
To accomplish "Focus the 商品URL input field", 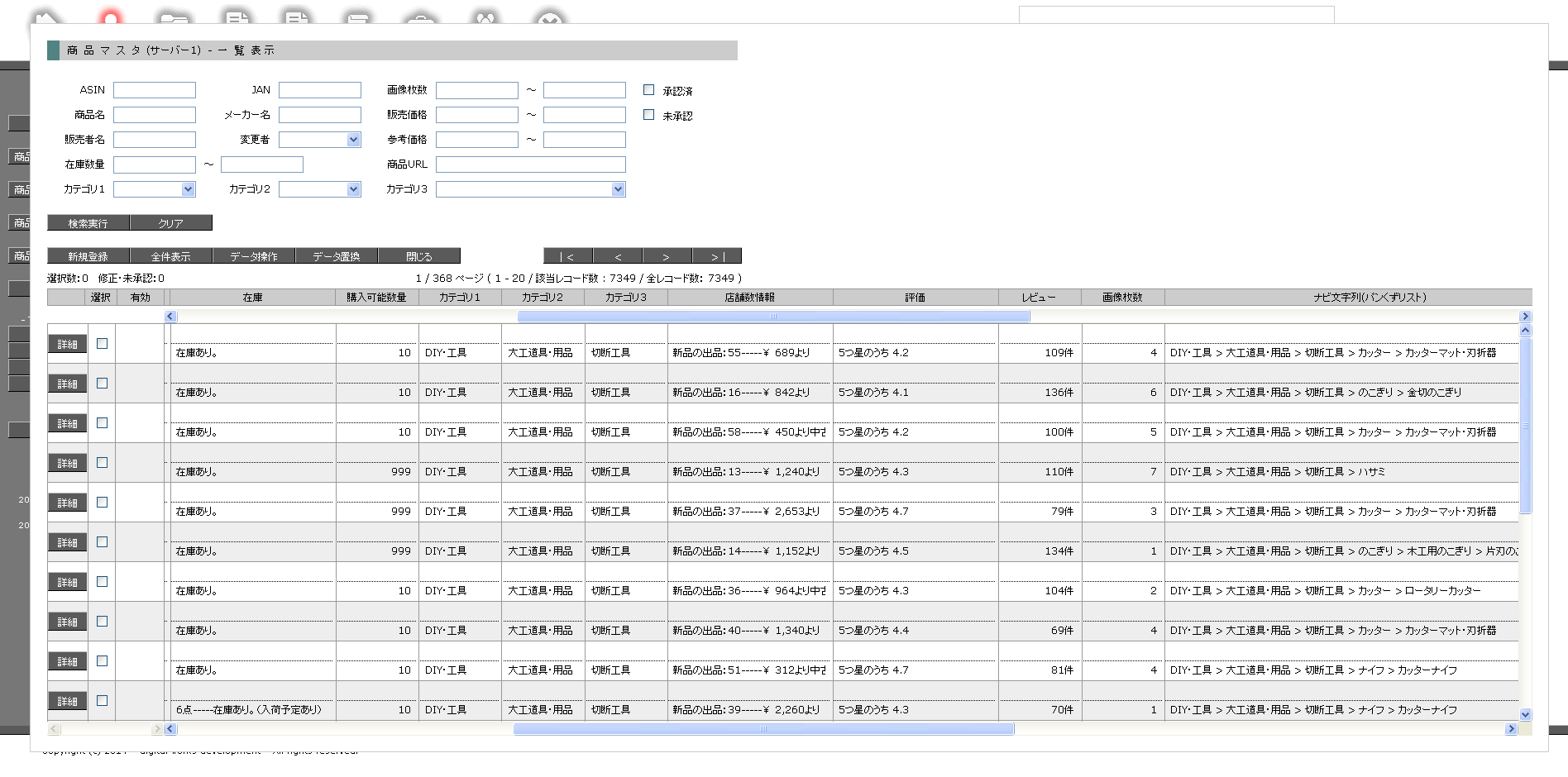I will (x=531, y=164).
